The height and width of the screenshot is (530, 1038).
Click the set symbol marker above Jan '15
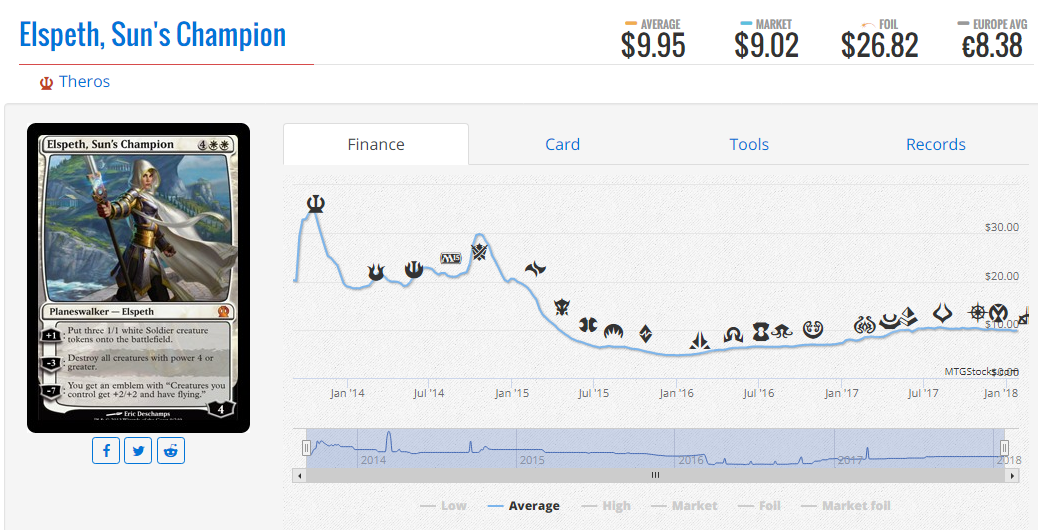[x=536, y=268]
